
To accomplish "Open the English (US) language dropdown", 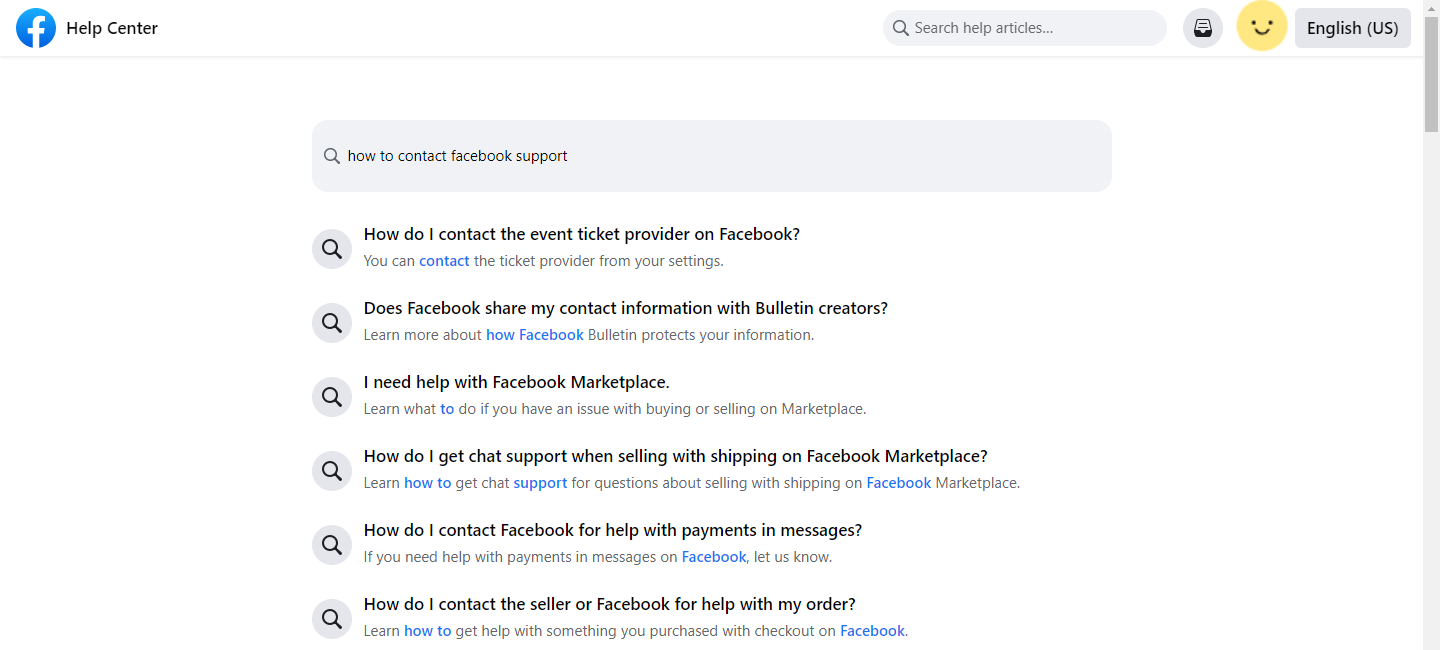I will (x=1352, y=28).
